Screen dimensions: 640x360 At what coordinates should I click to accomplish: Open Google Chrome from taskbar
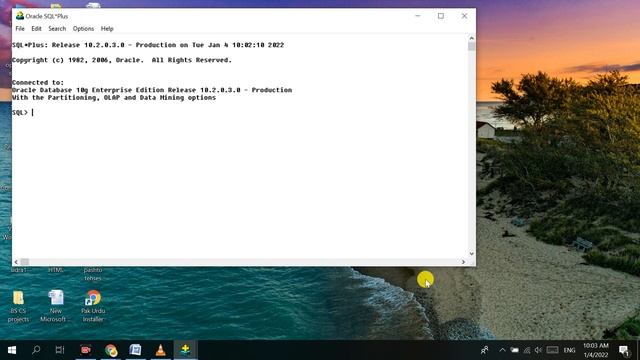coord(111,350)
